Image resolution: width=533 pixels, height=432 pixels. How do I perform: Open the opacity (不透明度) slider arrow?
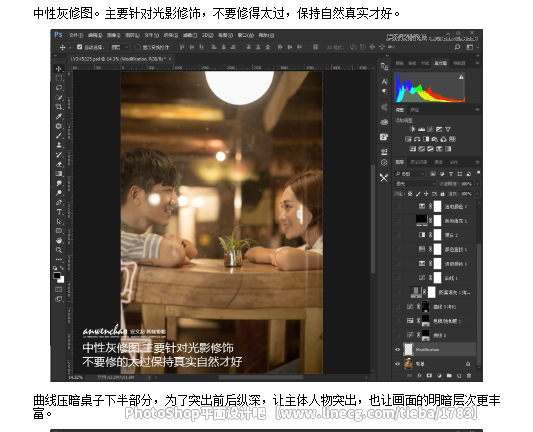point(477,184)
